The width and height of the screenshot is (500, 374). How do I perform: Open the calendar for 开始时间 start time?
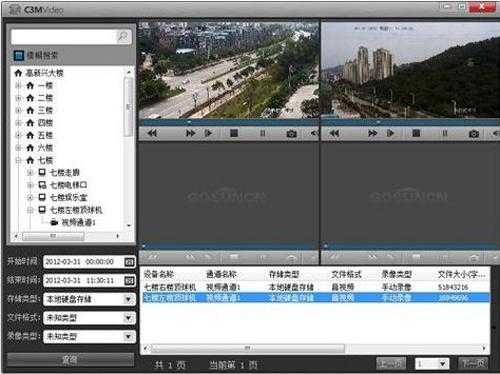tap(129, 262)
